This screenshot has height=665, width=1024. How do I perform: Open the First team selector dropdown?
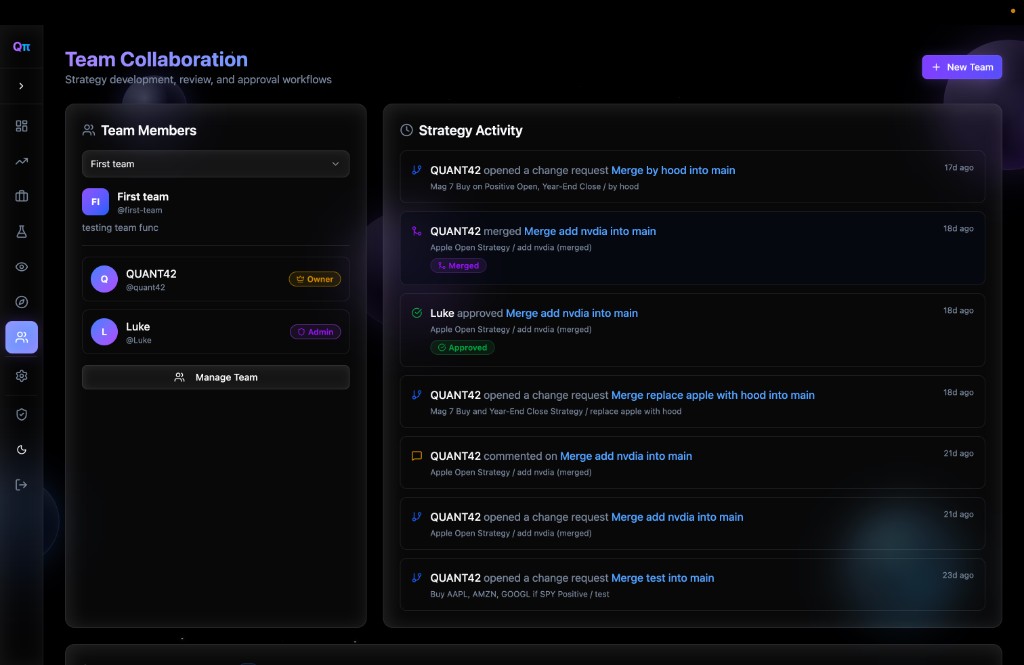(x=215, y=164)
